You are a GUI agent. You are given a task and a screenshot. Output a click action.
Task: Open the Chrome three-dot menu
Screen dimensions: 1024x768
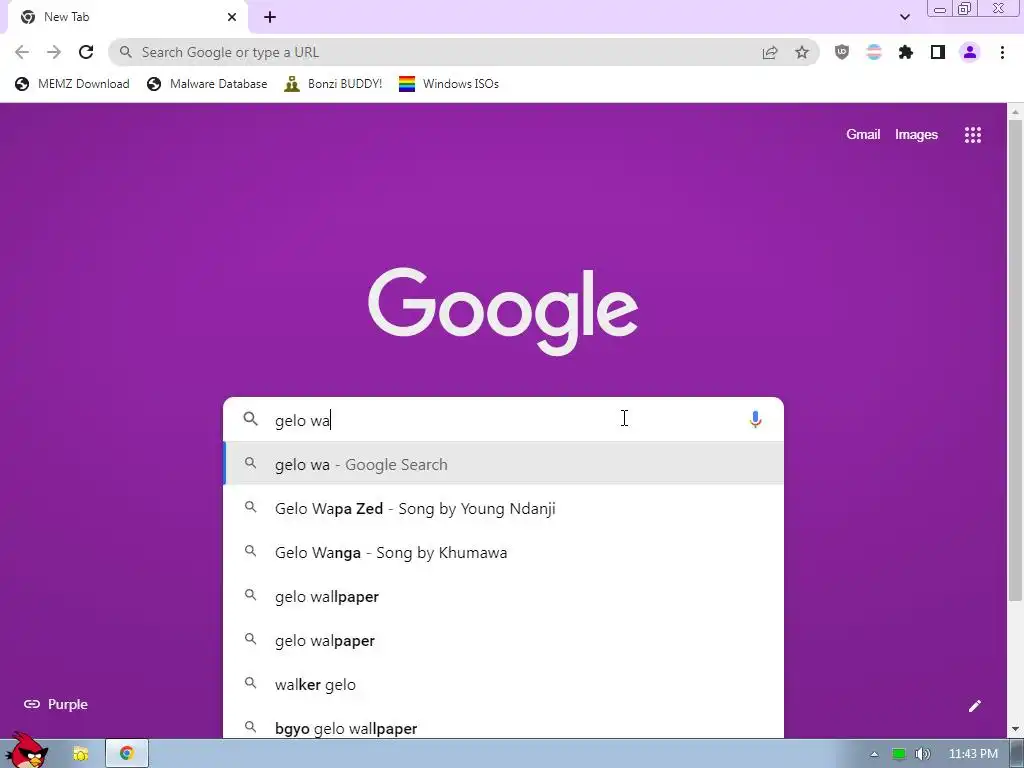point(1002,52)
